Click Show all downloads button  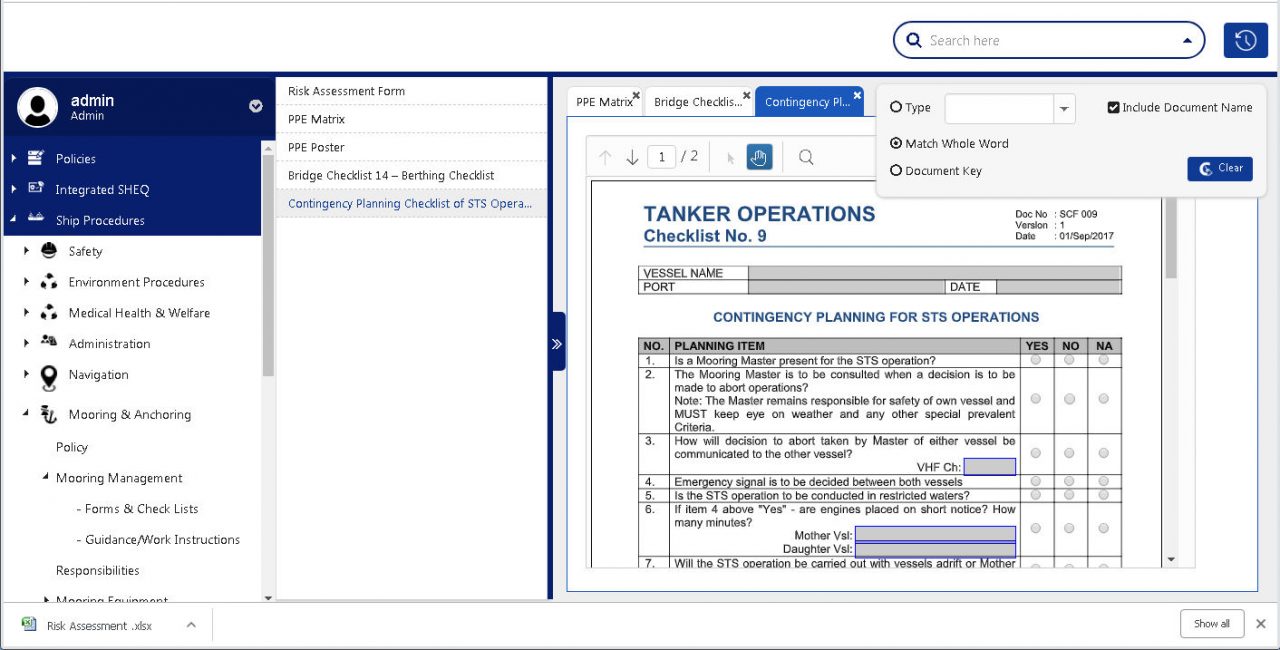pyautogui.click(x=1211, y=624)
